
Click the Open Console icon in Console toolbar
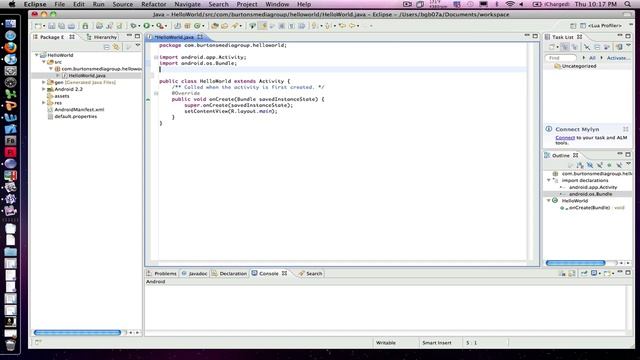tap(608, 273)
